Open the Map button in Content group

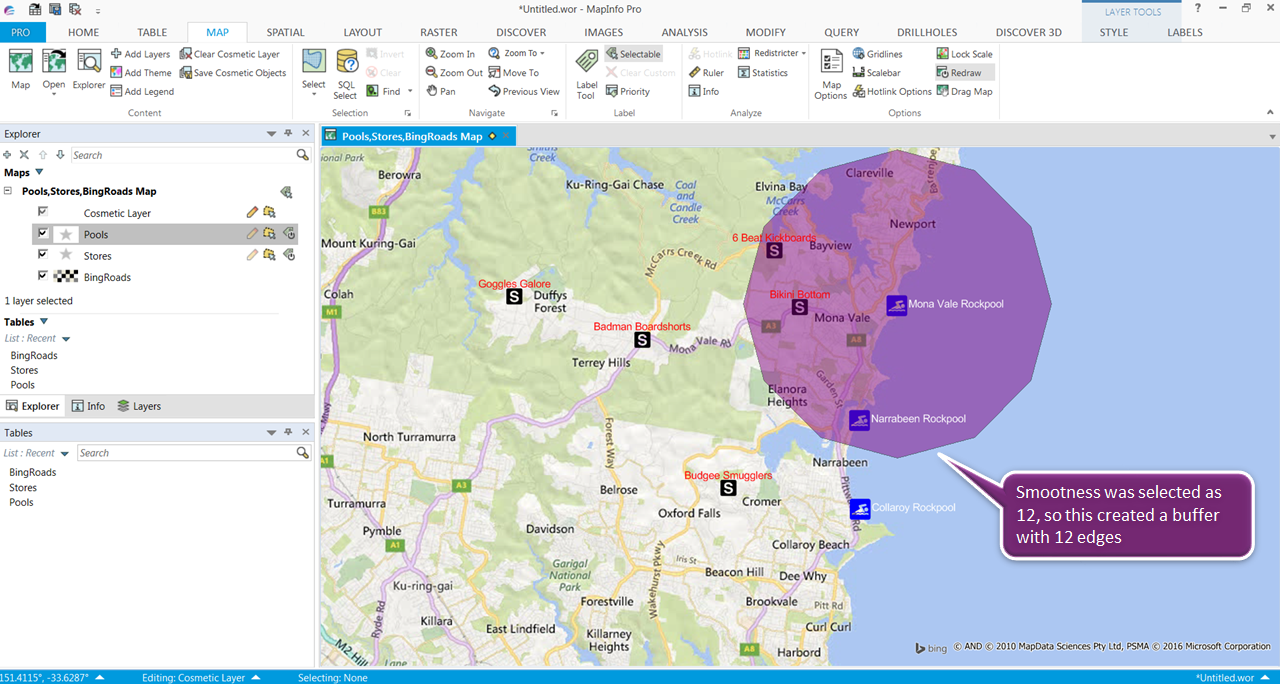click(x=20, y=70)
